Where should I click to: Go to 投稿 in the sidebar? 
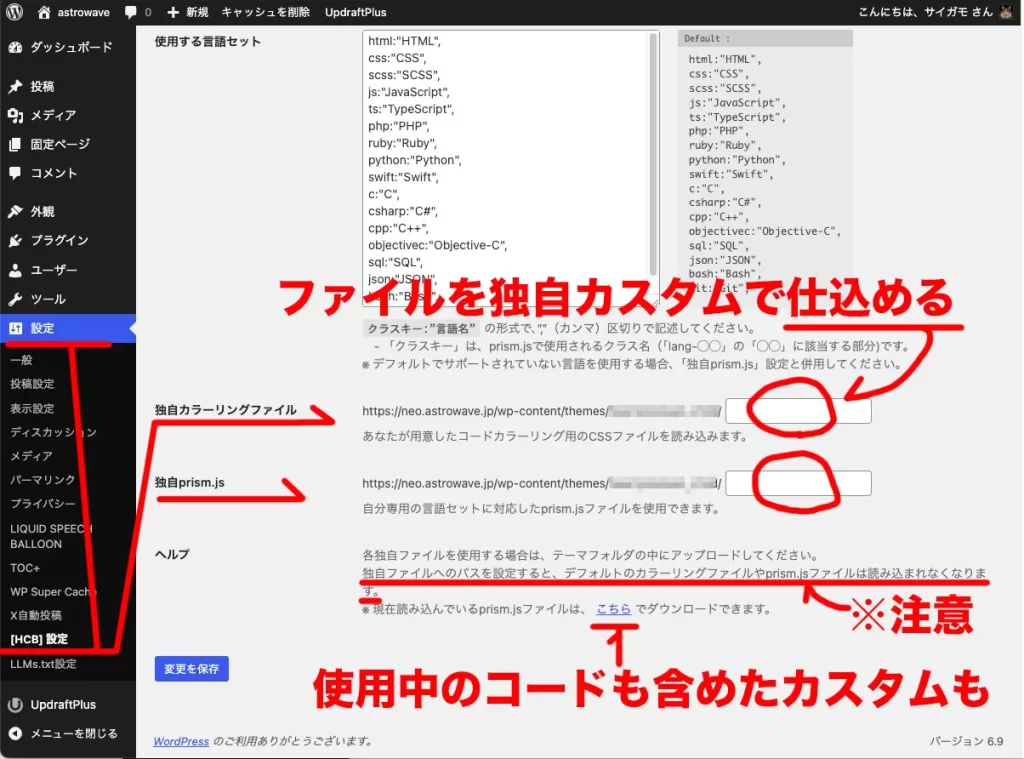coord(42,87)
